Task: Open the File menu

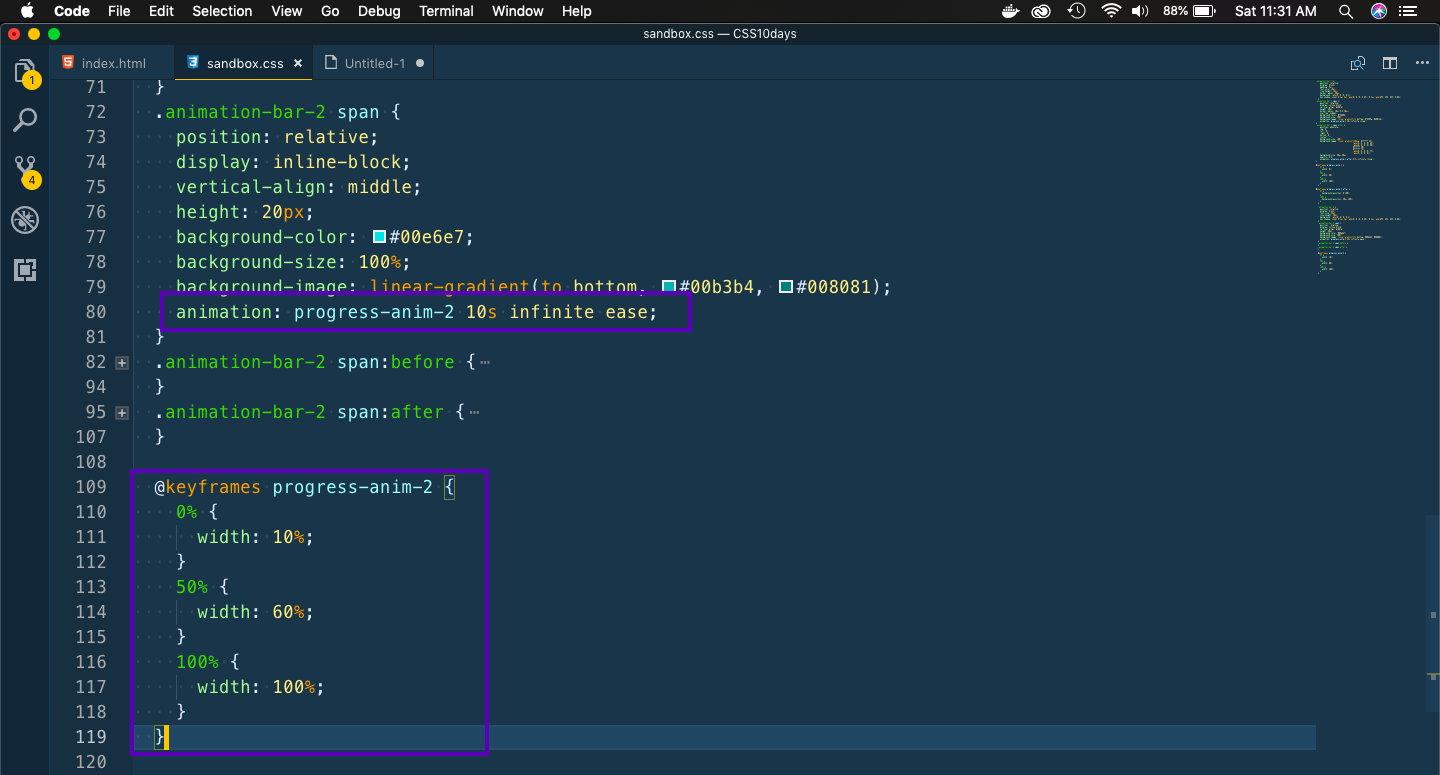Action: [119, 11]
